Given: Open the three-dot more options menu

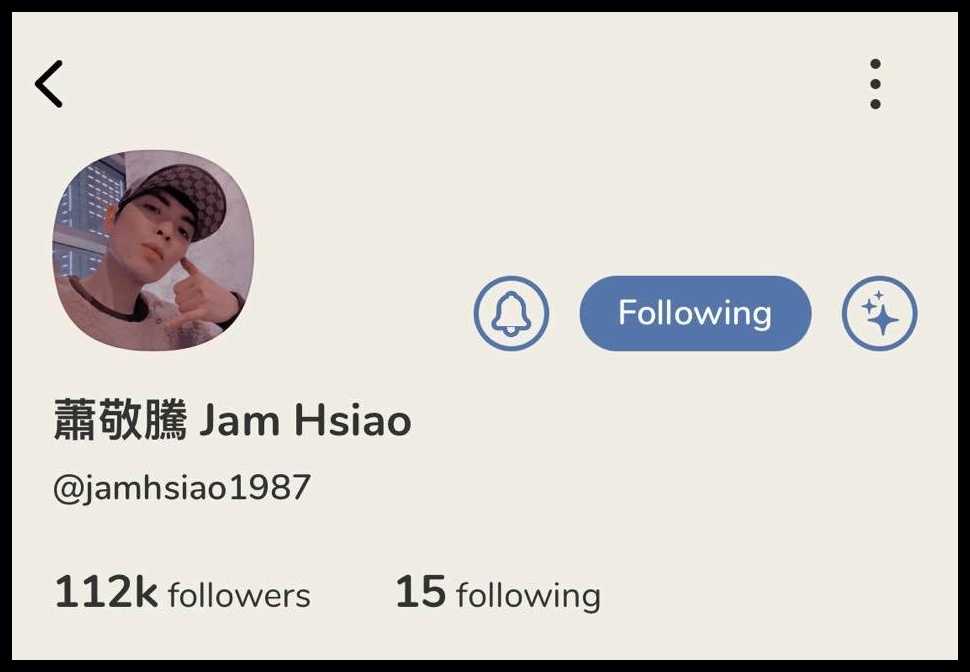Looking at the screenshot, I should (875, 84).
